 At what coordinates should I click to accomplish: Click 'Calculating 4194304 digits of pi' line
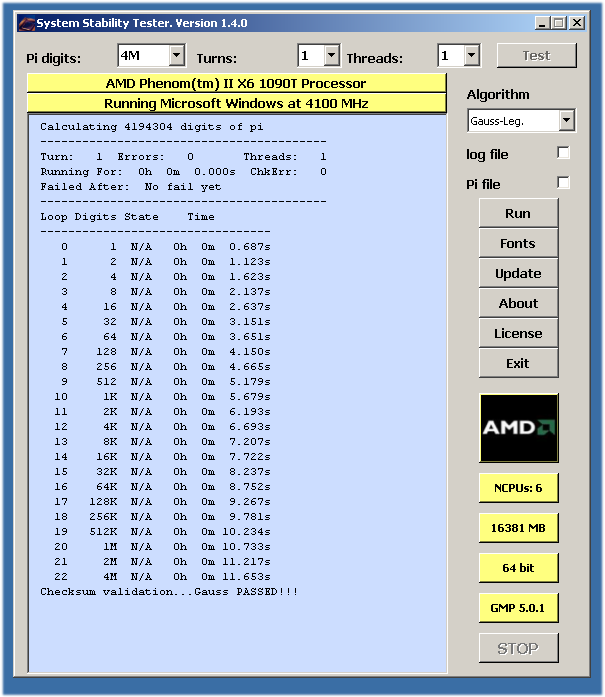(152, 127)
